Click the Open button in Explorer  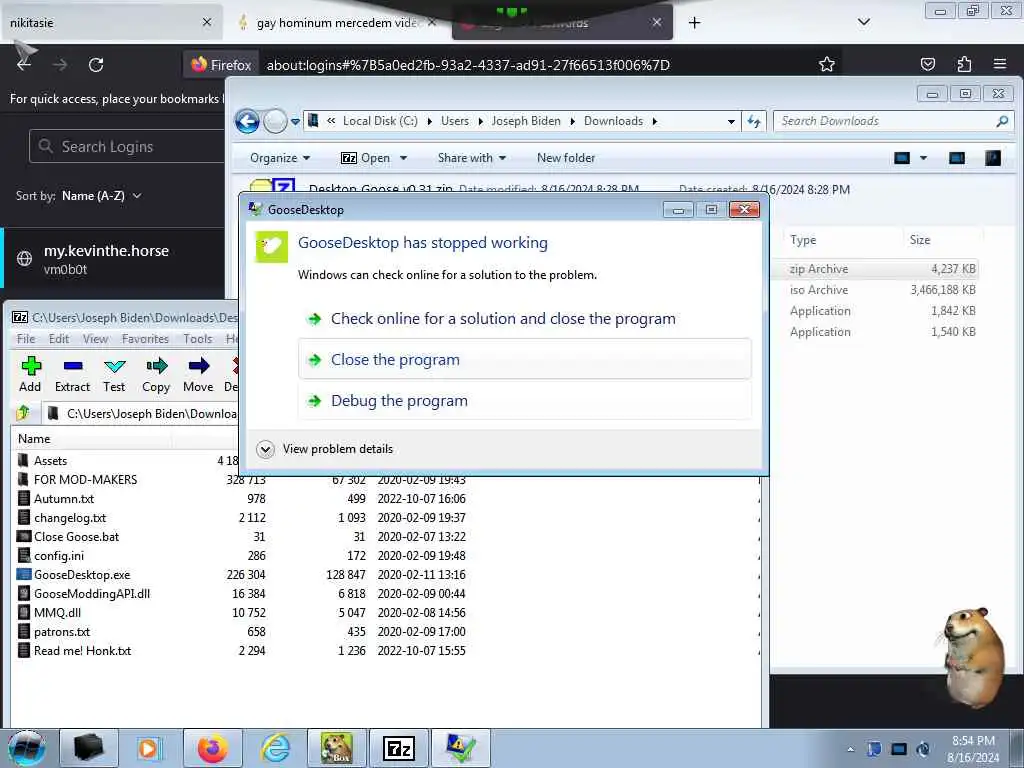tap(366, 158)
